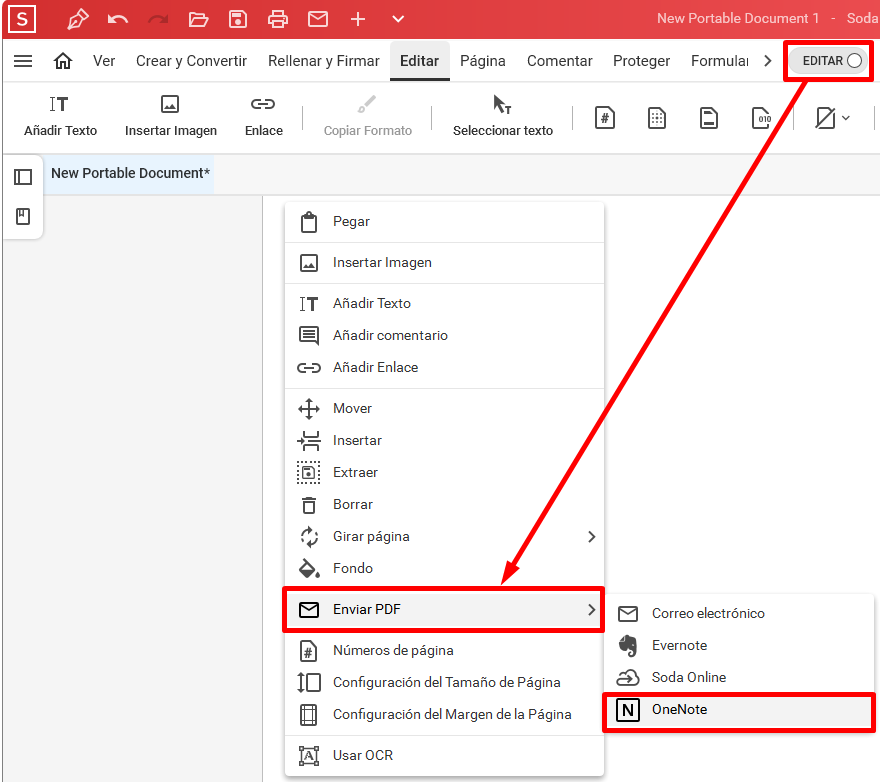Open the Crear y Convertir tab

click(x=191, y=61)
